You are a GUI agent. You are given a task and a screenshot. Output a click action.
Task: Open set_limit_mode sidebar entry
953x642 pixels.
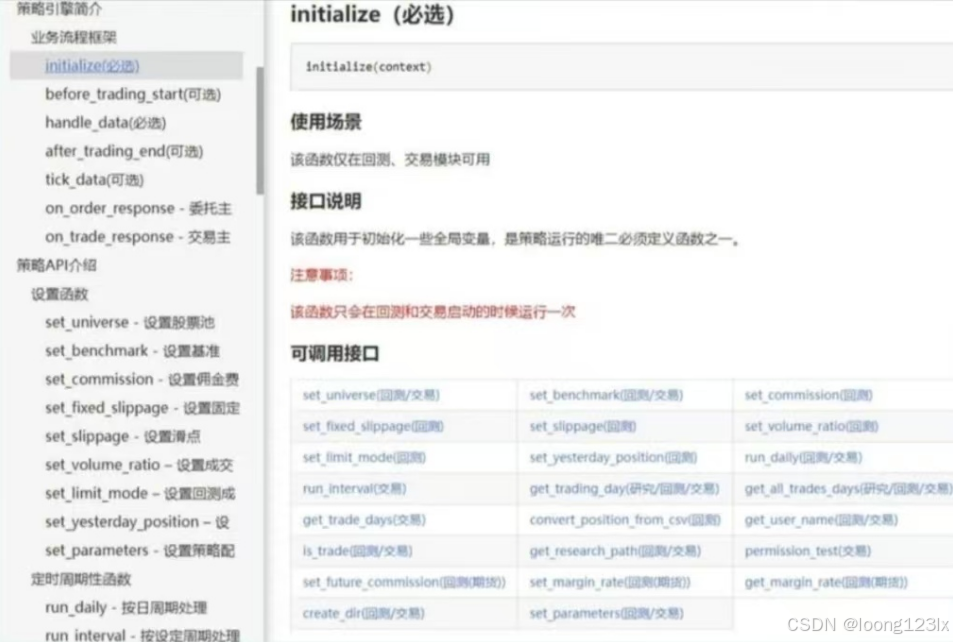140,494
